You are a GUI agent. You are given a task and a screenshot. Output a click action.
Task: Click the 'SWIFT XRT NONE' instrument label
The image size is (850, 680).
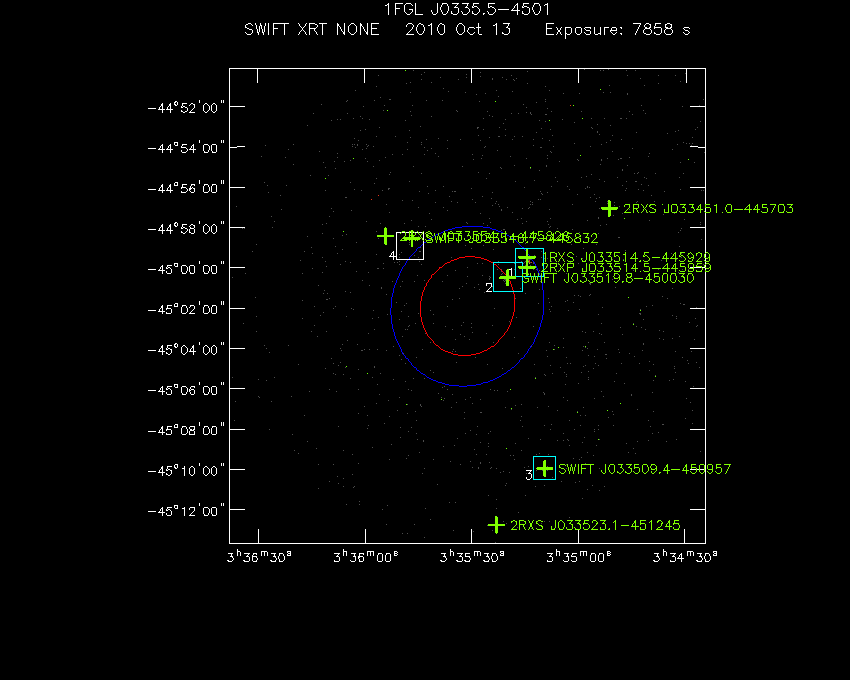tap(312, 29)
